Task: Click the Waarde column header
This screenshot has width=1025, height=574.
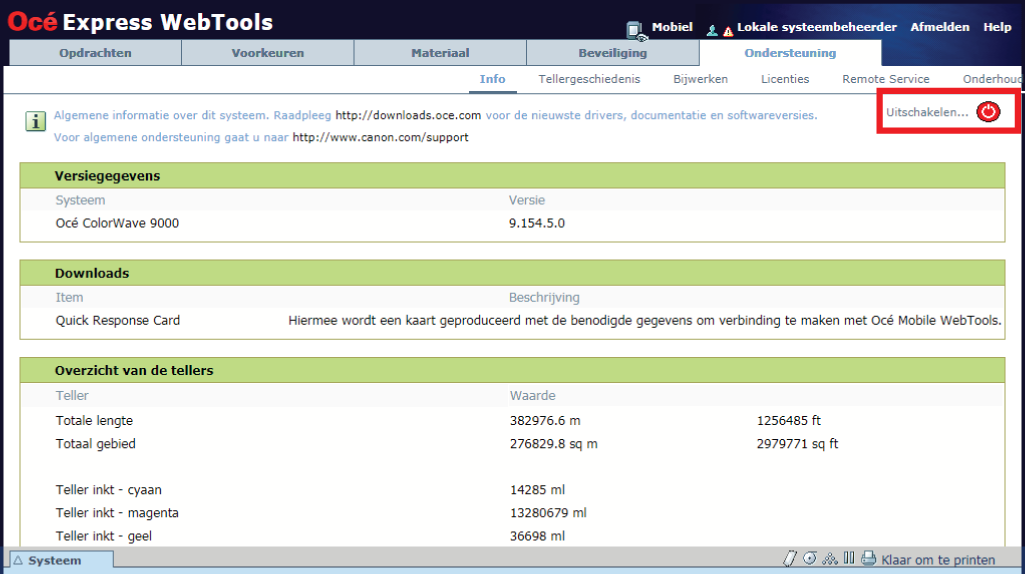Action: pyautogui.click(x=533, y=396)
